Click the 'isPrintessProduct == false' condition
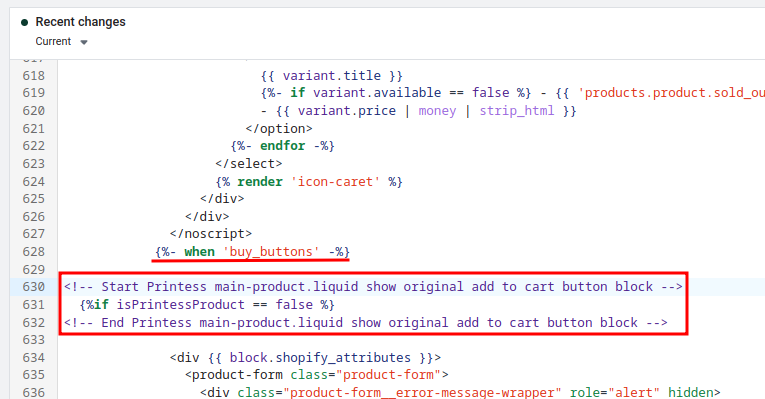This screenshot has width=765, height=399. click(215, 304)
